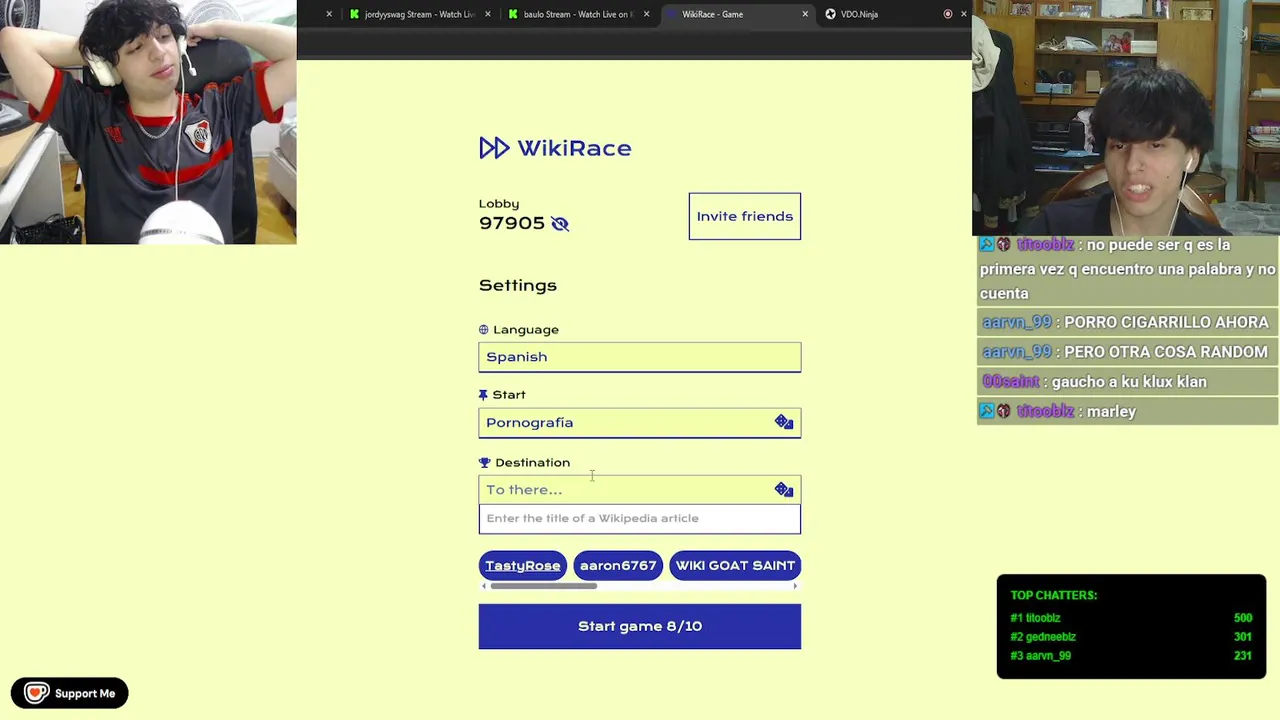The height and width of the screenshot is (720, 1280).
Task: Click the right webcam feed thumbnail
Action: pos(1126,118)
